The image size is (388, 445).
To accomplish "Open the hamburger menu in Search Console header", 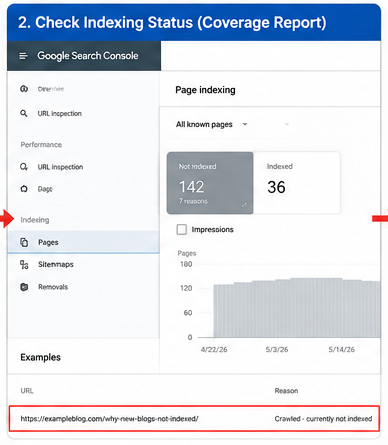I will pyautogui.click(x=23, y=56).
